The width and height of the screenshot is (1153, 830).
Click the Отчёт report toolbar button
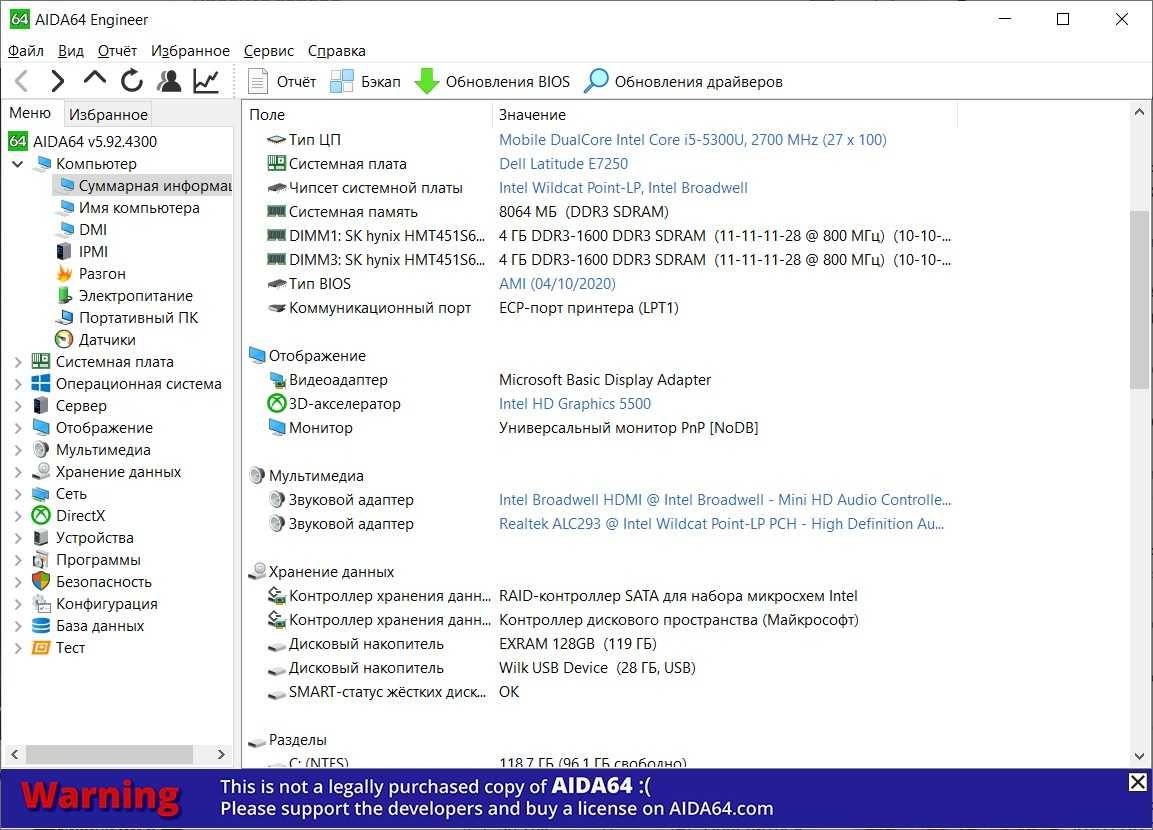pos(282,82)
